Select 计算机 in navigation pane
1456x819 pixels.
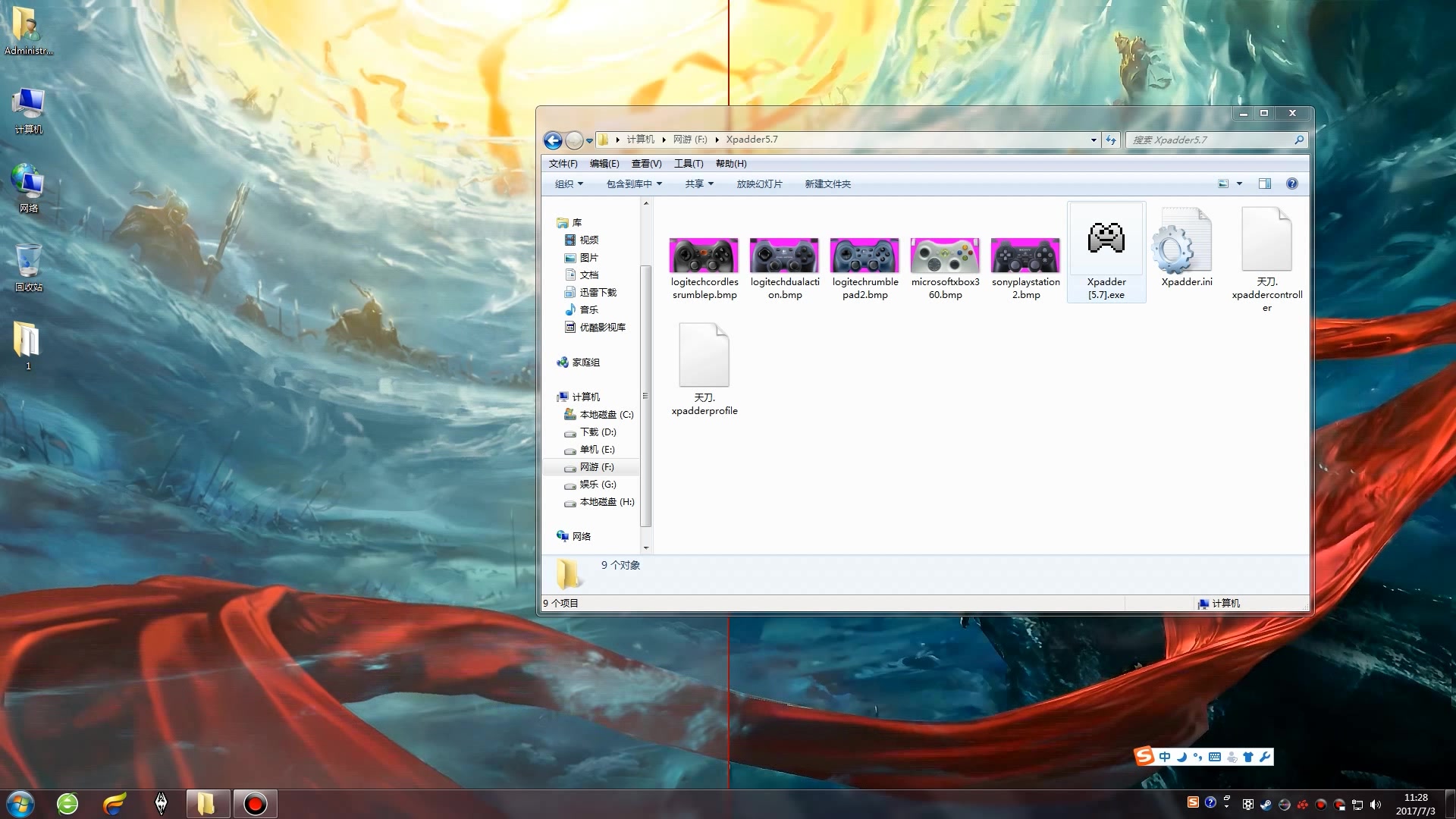[579, 397]
